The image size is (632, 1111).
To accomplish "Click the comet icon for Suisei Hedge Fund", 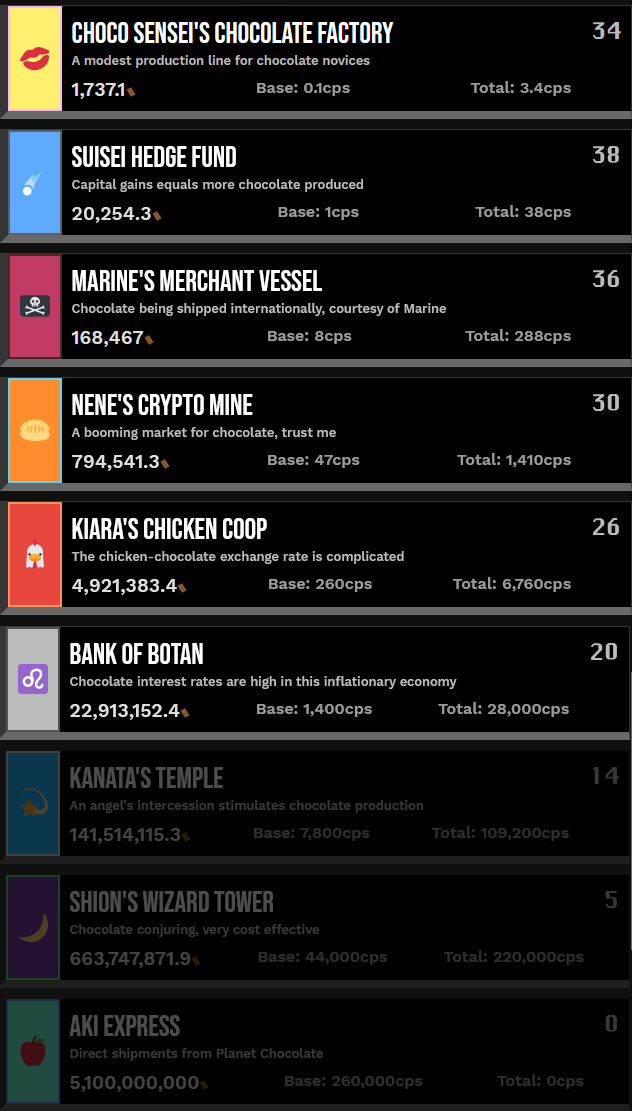I will click(35, 183).
